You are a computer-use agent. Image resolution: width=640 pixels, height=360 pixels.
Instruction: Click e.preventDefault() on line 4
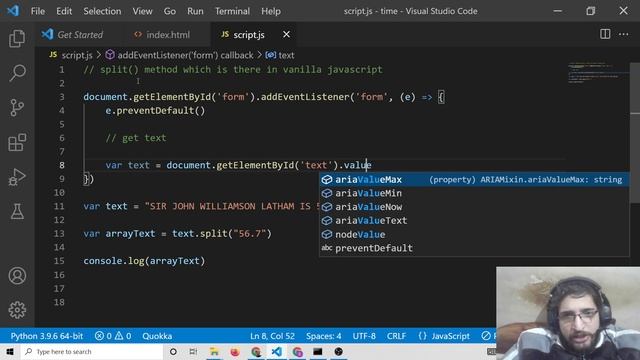pyautogui.click(x=155, y=111)
